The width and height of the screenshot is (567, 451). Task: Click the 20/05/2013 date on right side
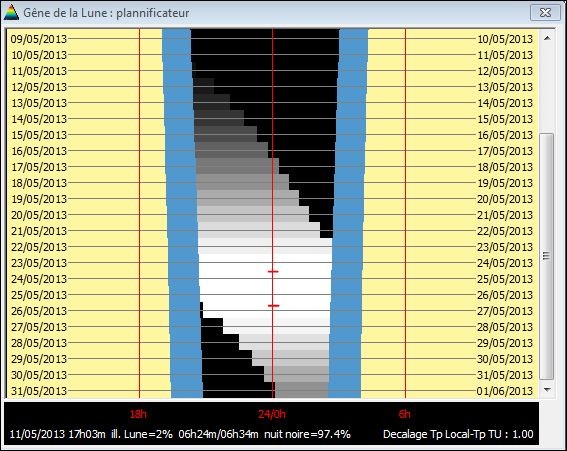point(505,199)
